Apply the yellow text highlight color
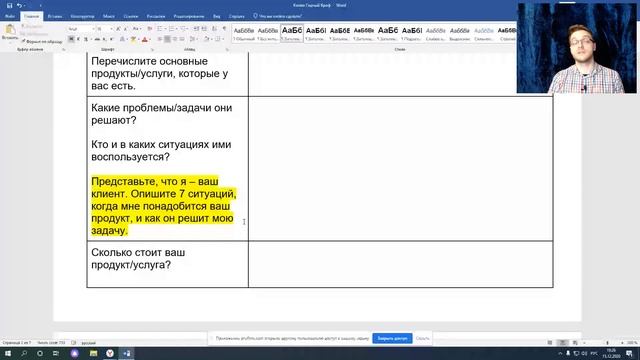Viewport: 640px width, 360px height. coord(133,39)
